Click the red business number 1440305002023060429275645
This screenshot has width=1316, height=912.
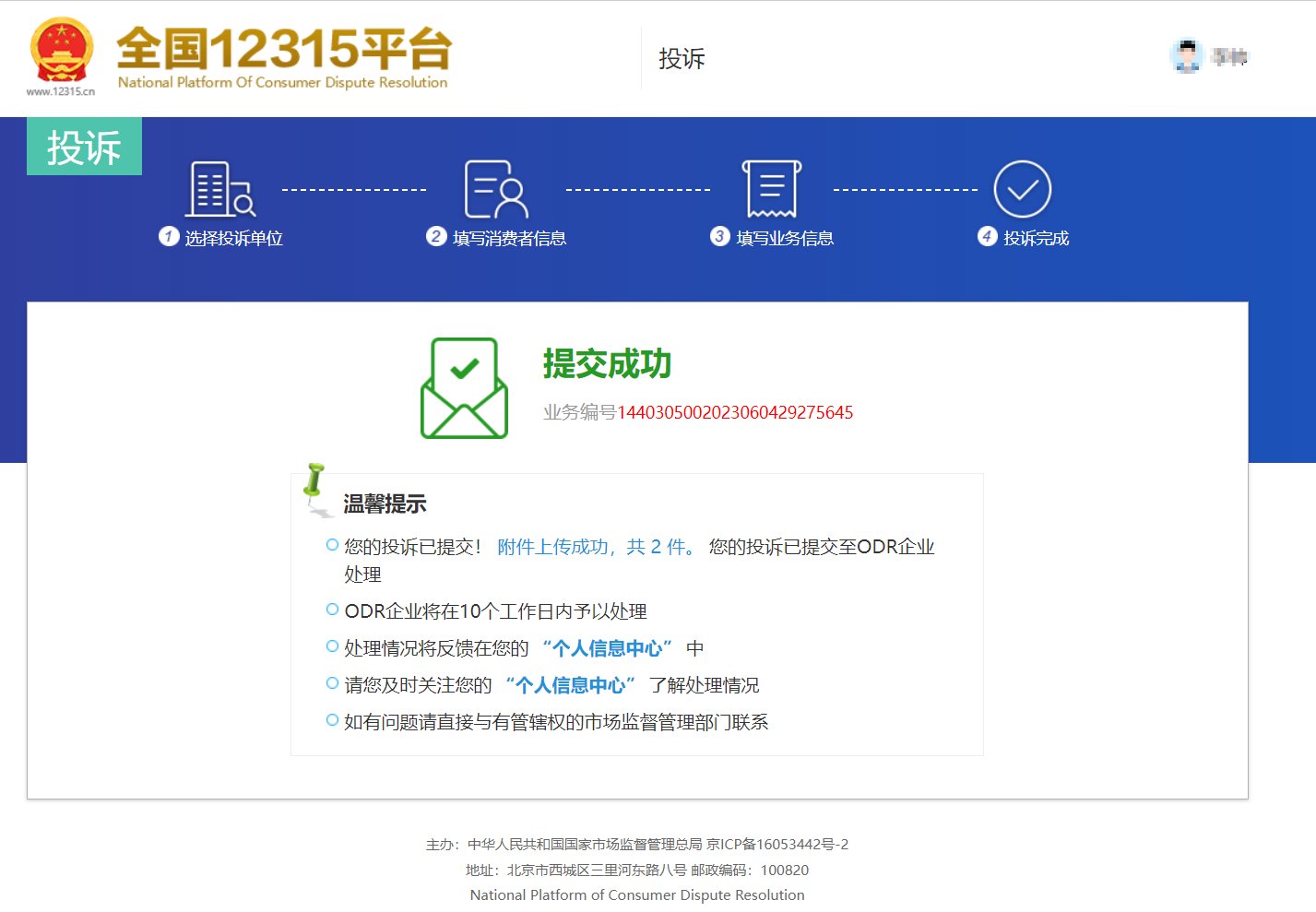(735, 412)
